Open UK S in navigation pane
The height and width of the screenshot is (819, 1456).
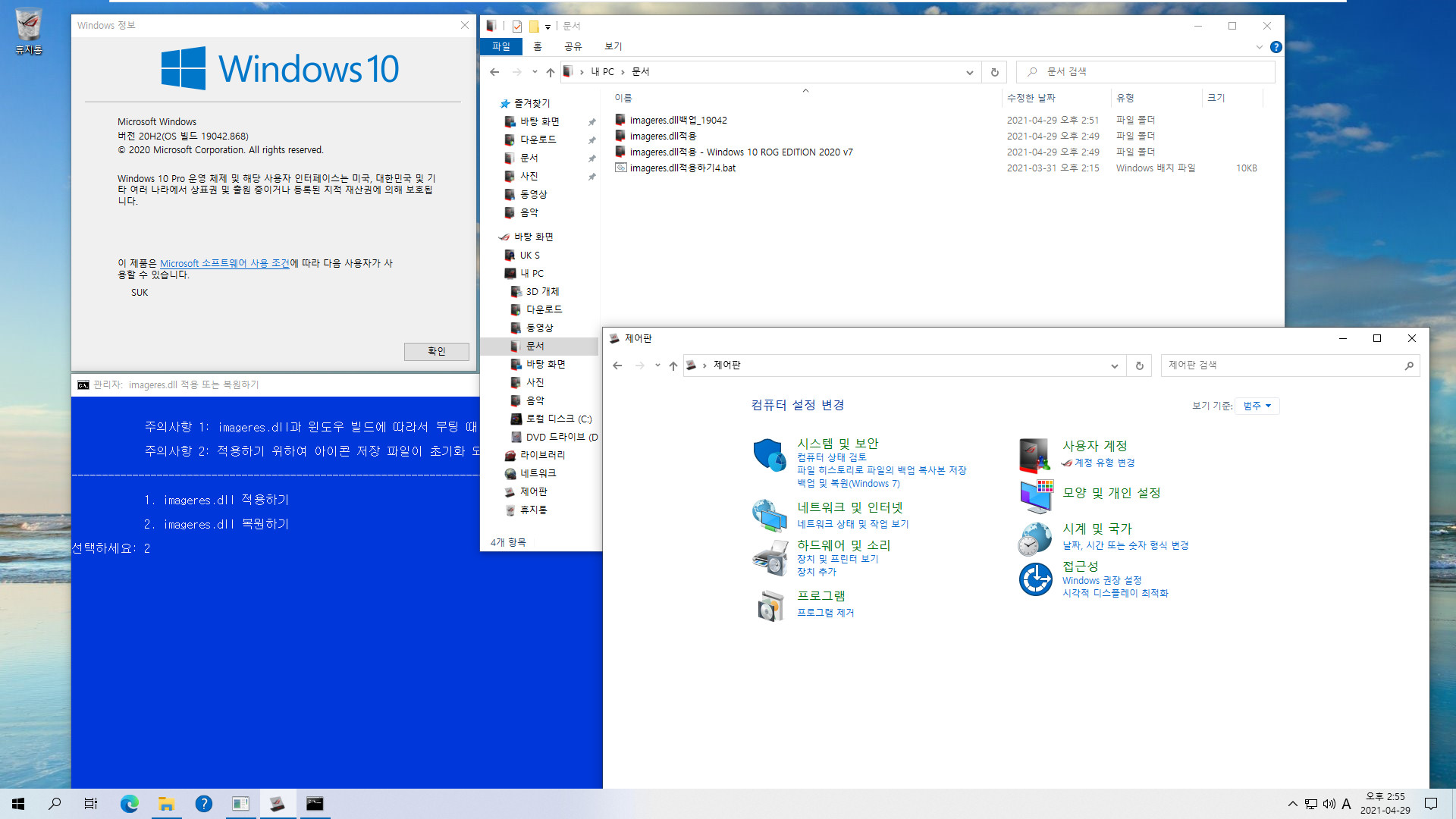point(529,256)
